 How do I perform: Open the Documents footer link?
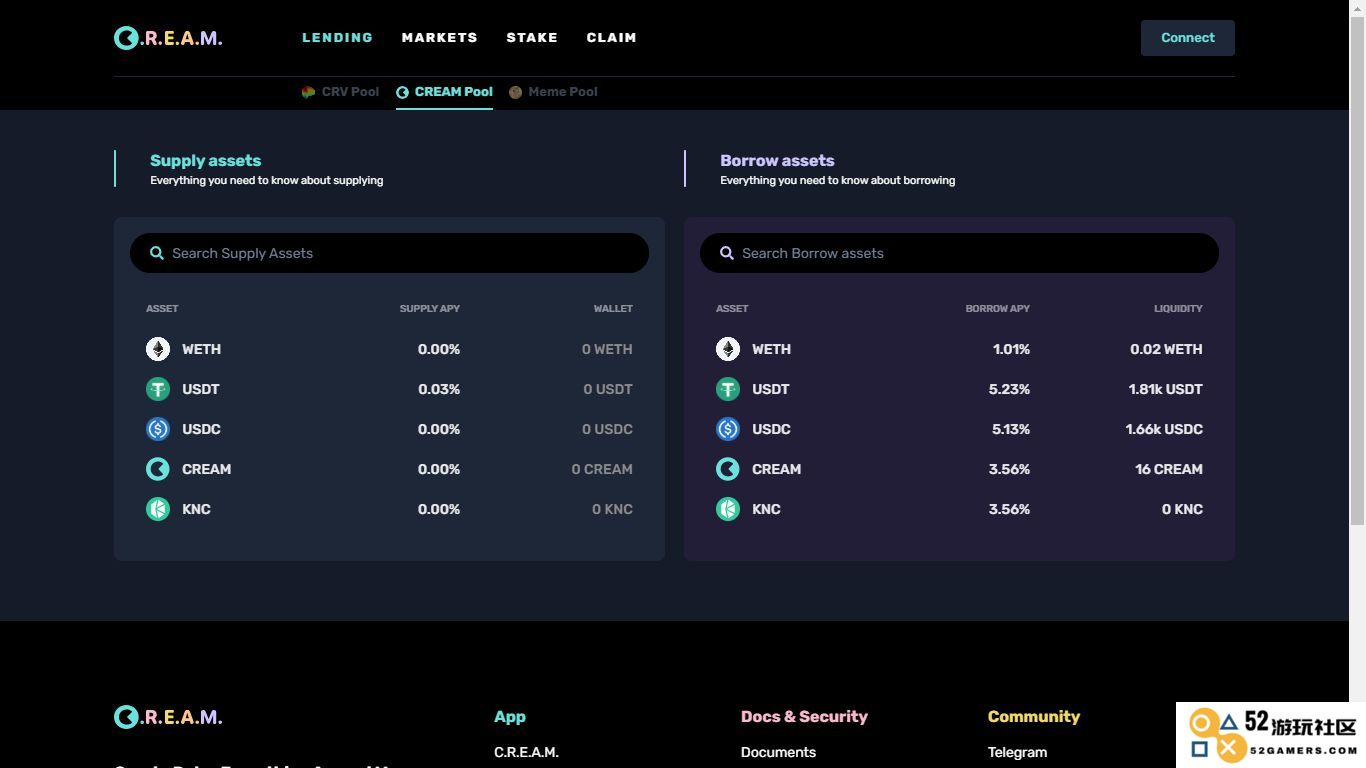click(x=778, y=752)
